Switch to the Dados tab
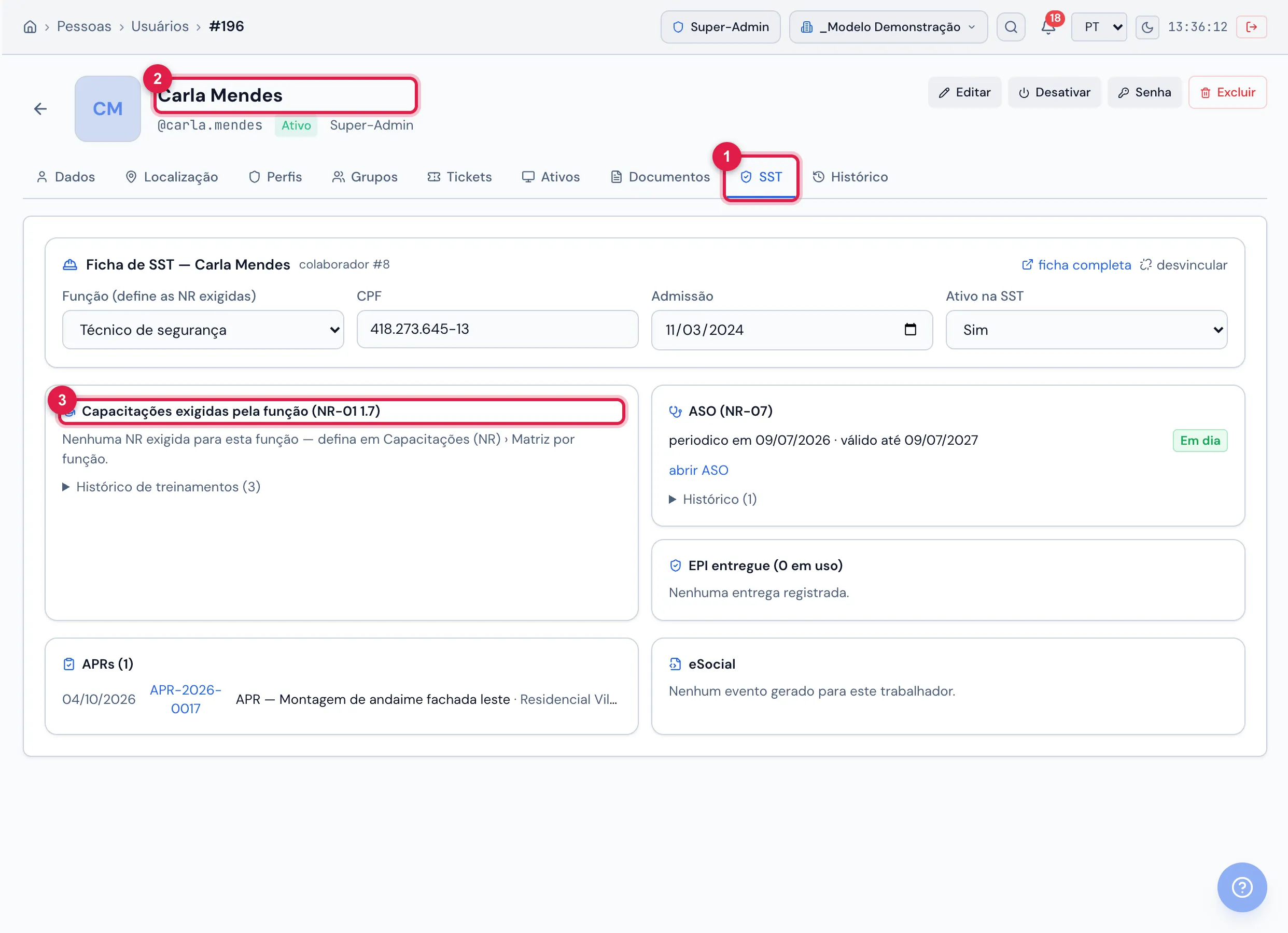 (66, 177)
